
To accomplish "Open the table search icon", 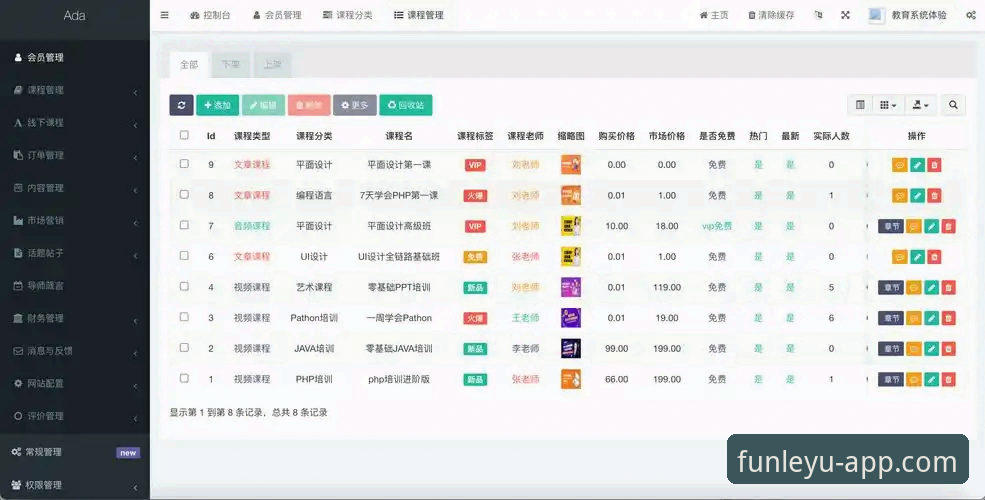I will pyautogui.click(x=953, y=105).
